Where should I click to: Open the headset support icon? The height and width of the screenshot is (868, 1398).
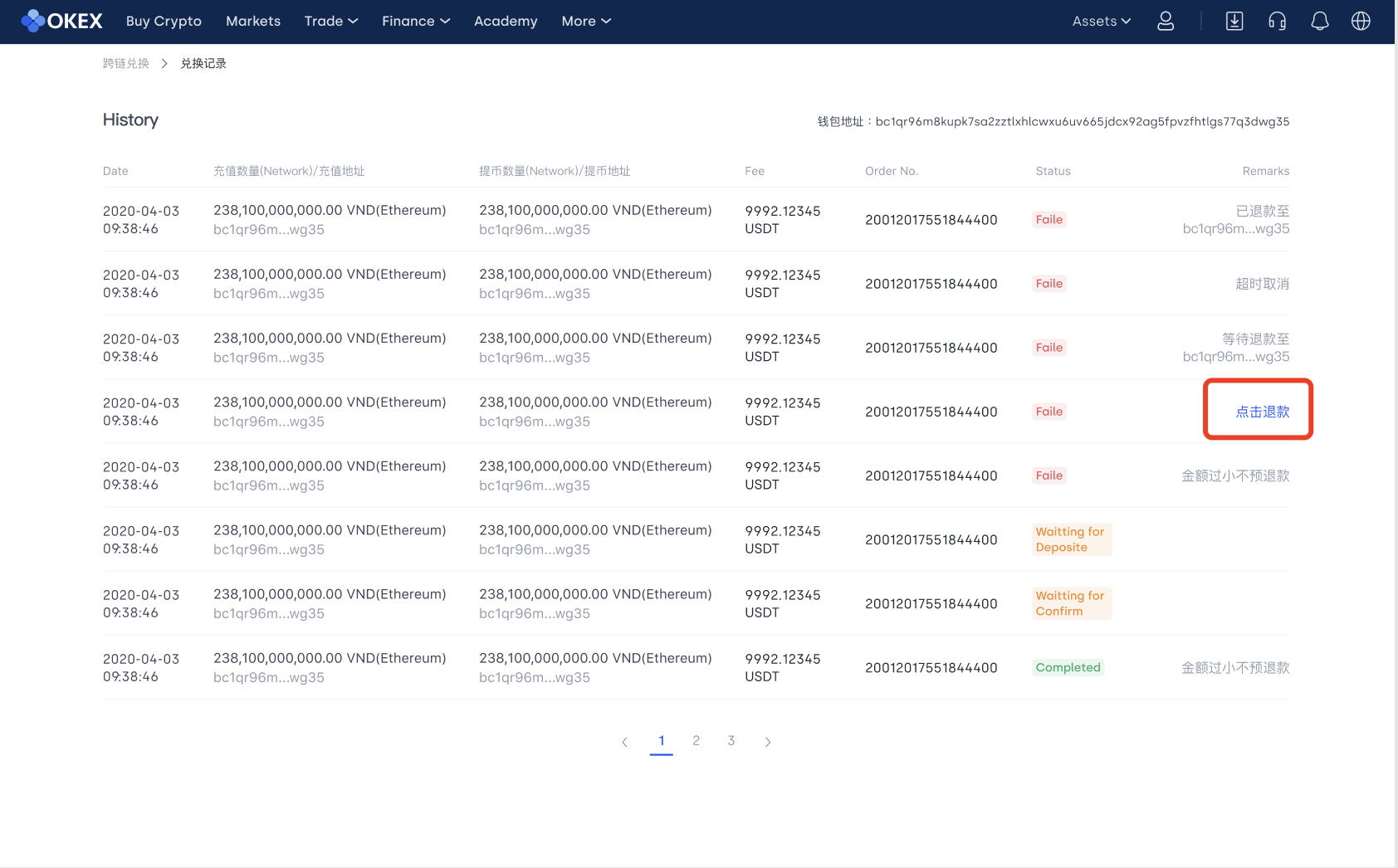1277,22
